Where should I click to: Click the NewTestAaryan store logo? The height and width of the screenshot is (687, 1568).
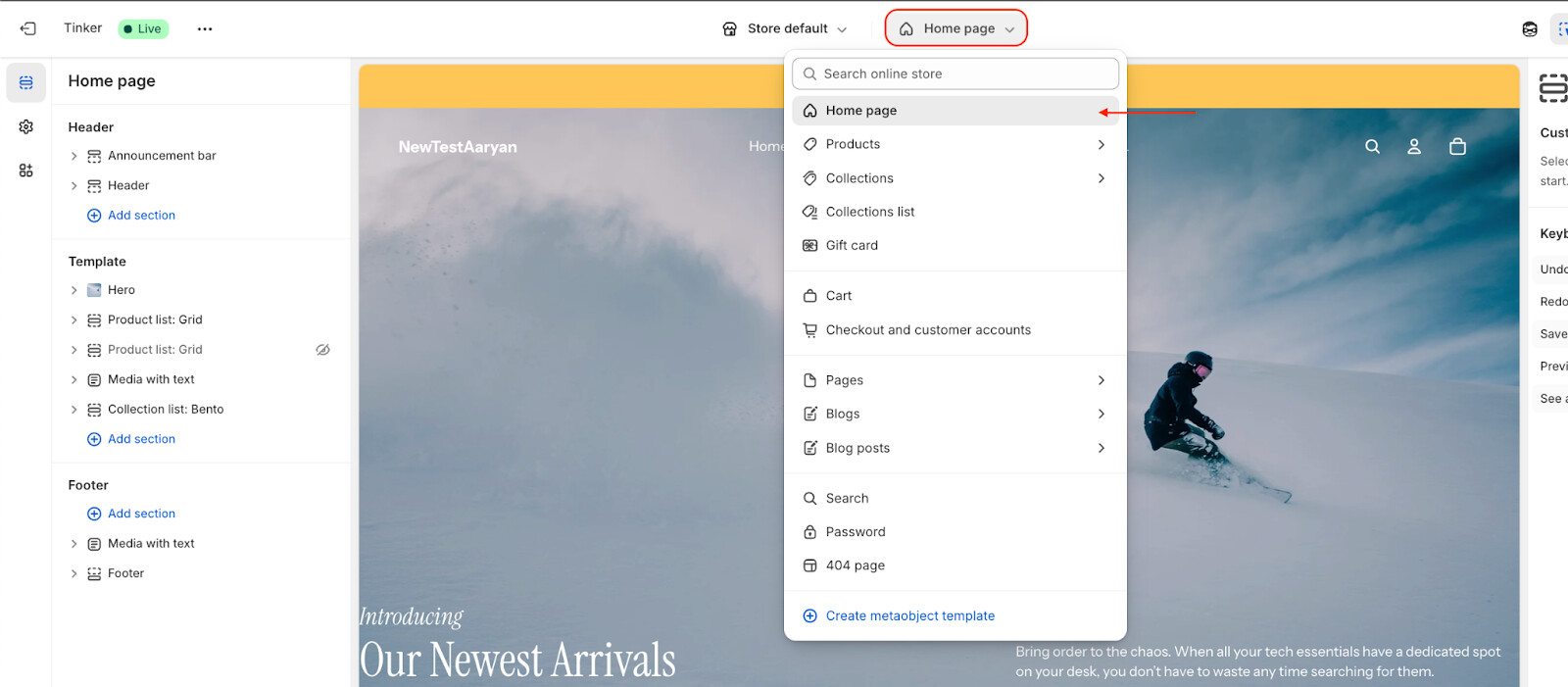458,147
